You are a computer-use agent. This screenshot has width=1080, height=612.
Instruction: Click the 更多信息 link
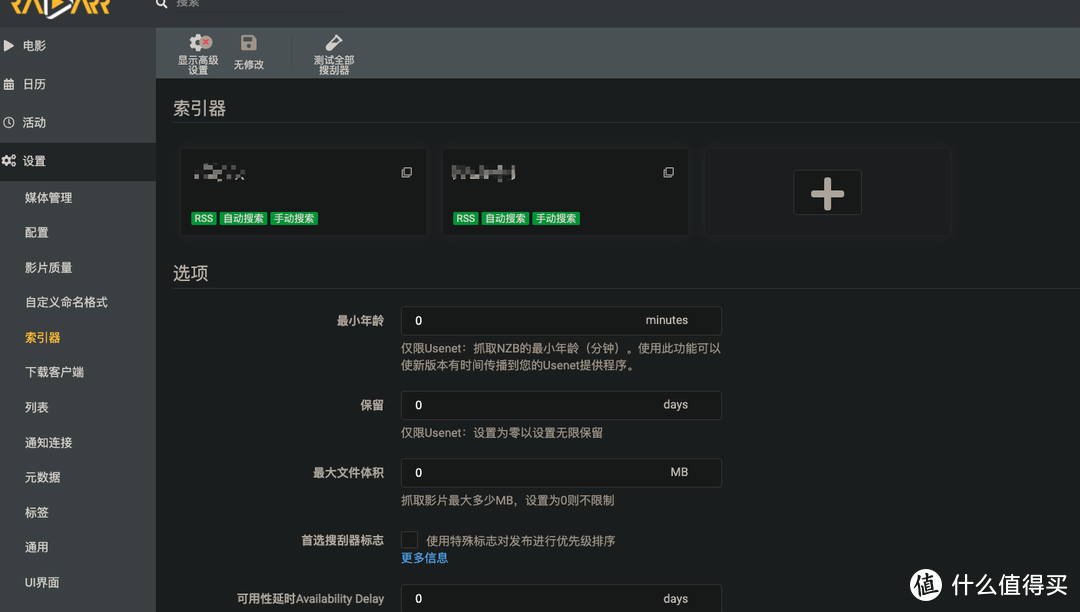(424, 558)
